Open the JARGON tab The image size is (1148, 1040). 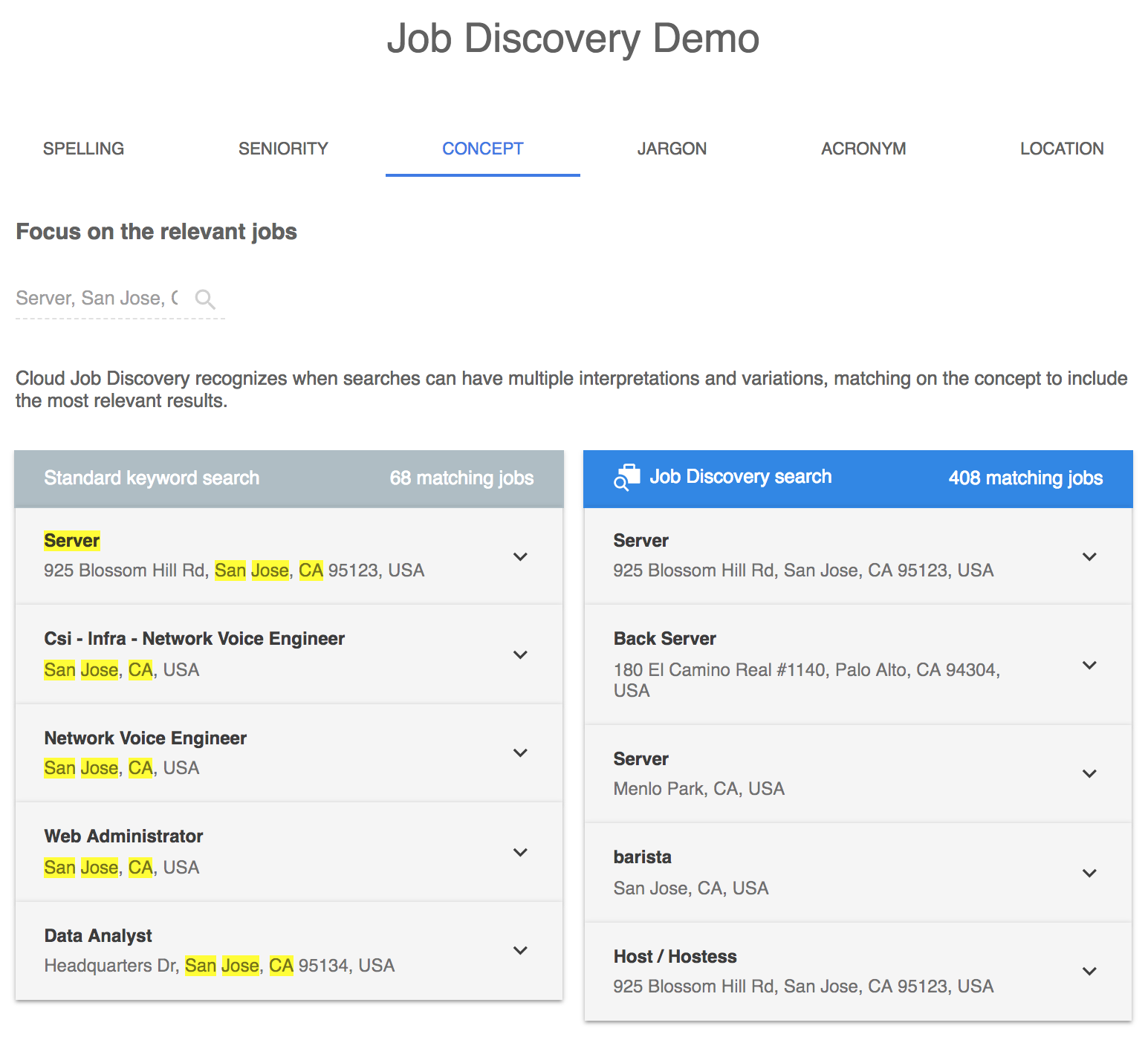click(x=672, y=149)
